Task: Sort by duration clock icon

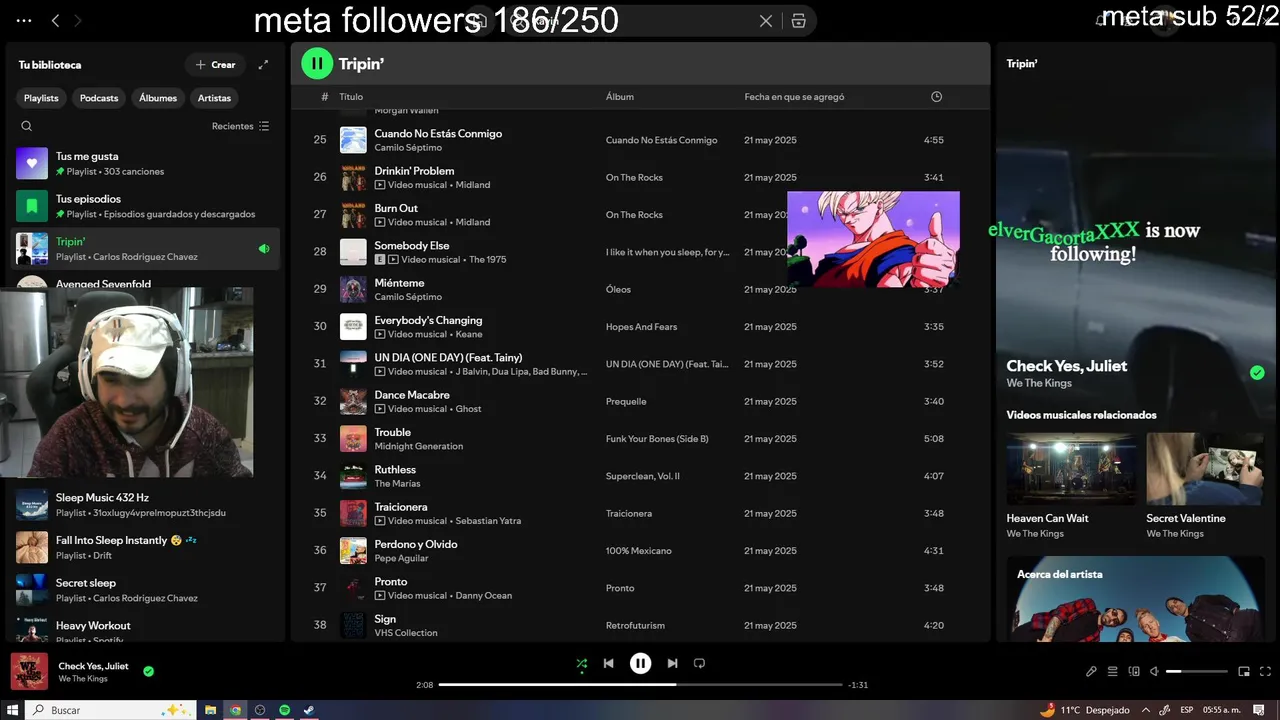Action: (936, 97)
